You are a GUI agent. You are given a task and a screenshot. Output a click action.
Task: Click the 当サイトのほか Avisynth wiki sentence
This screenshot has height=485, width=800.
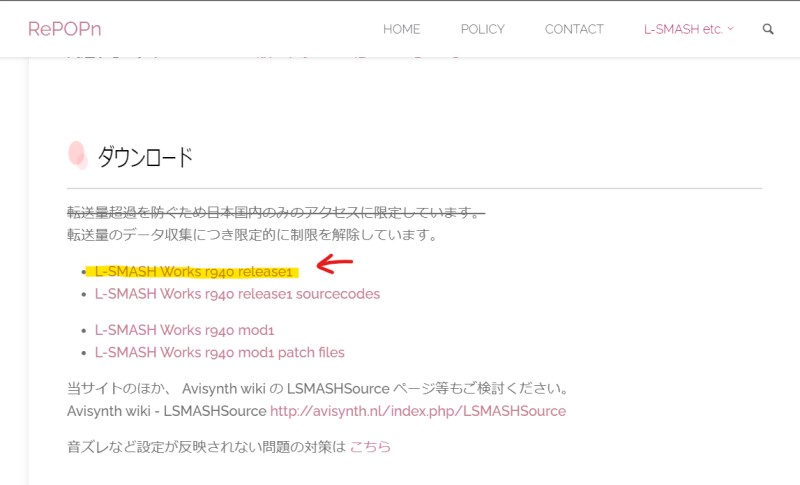[318, 389]
